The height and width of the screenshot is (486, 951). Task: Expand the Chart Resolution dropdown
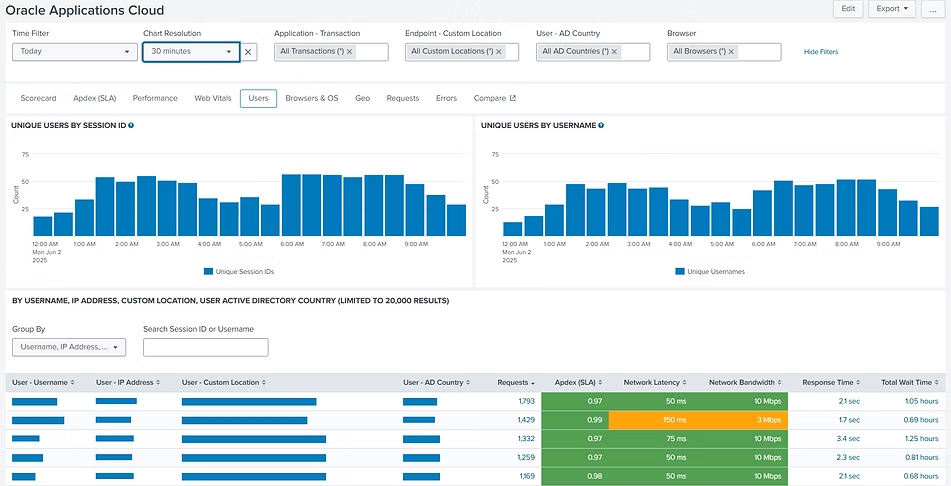pos(190,51)
